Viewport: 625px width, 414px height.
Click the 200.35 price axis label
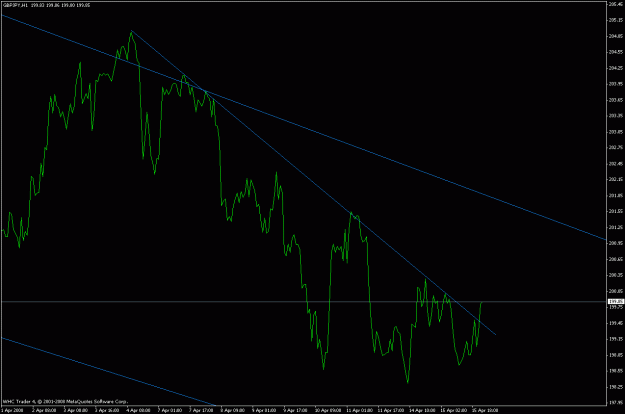(x=616, y=275)
